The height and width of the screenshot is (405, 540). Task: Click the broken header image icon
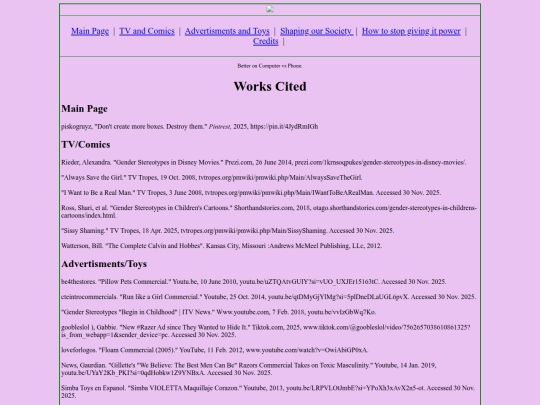pos(270,9)
